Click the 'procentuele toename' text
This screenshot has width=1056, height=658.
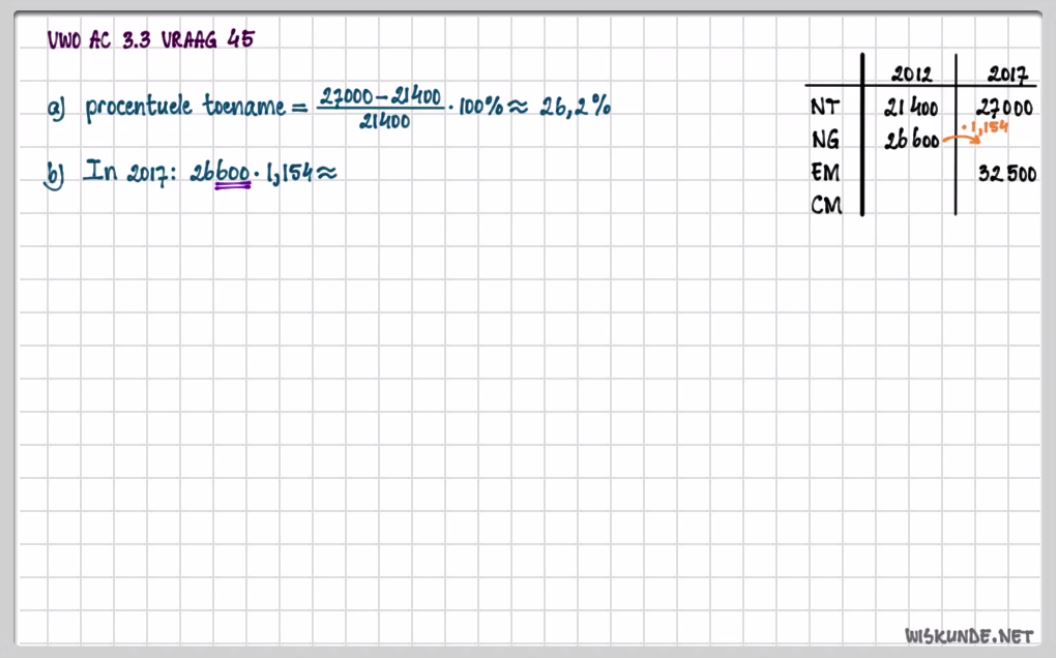pyautogui.click(x=186, y=107)
